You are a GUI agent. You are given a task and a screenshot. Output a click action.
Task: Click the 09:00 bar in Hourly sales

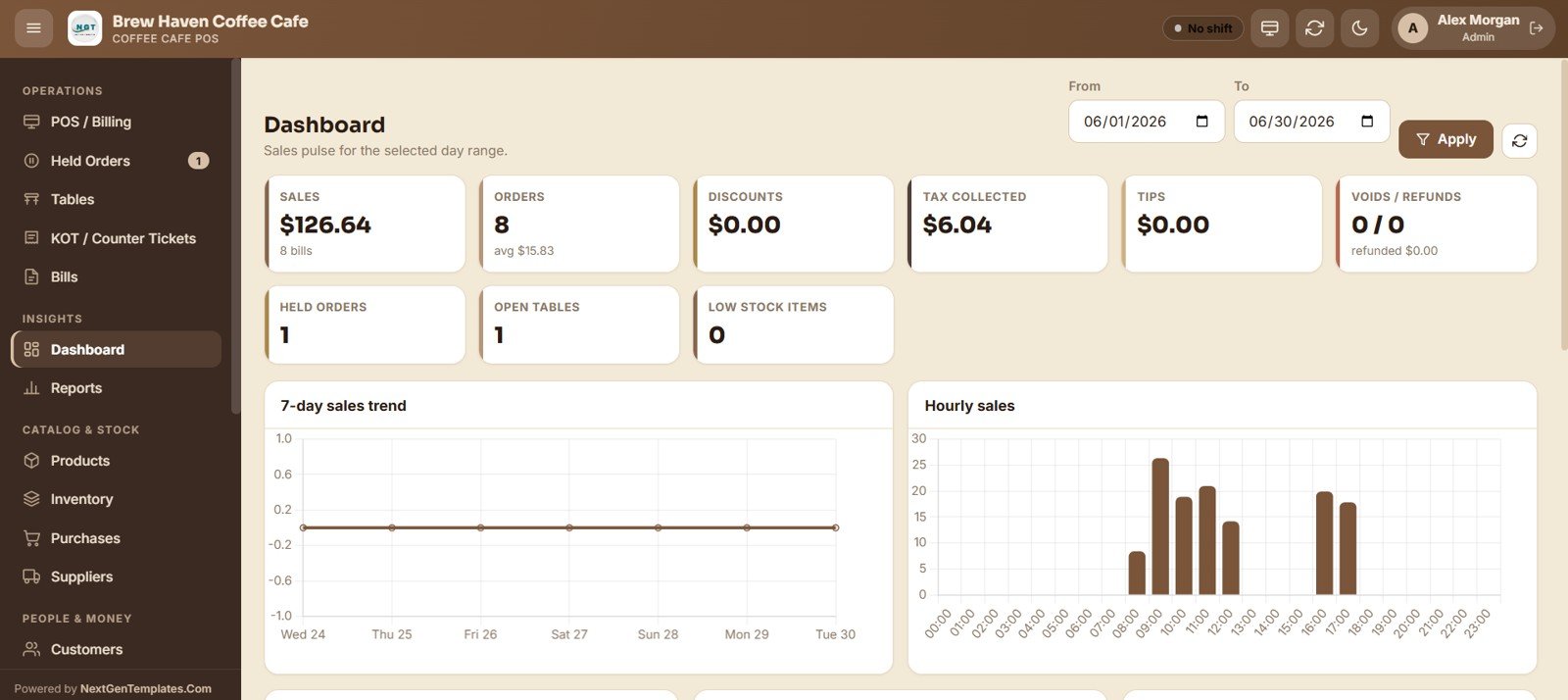pos(1160,526)
